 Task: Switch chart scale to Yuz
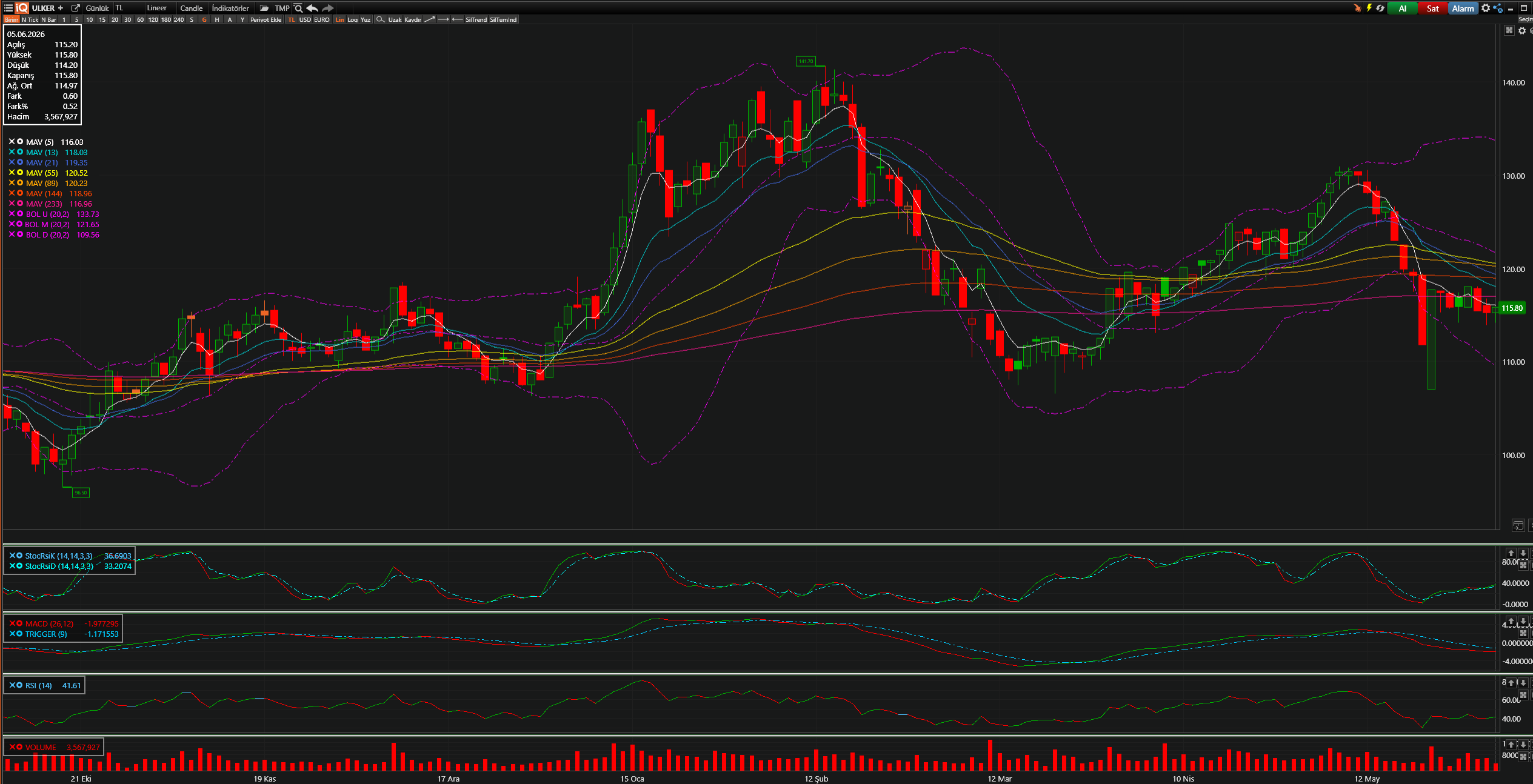coord(366,19)
